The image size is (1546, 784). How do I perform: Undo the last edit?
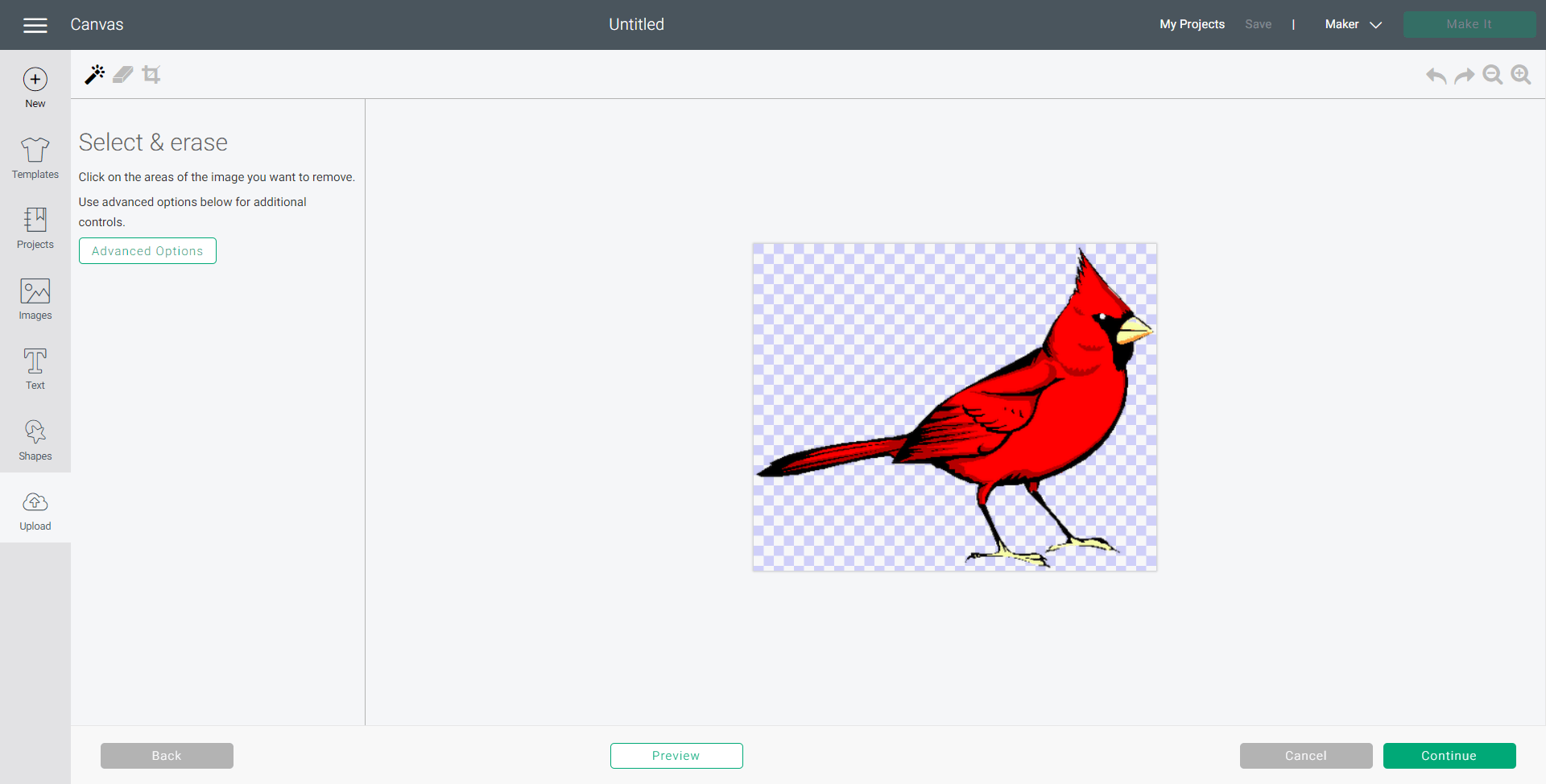pyautogui.click(x=1436, y=75)
